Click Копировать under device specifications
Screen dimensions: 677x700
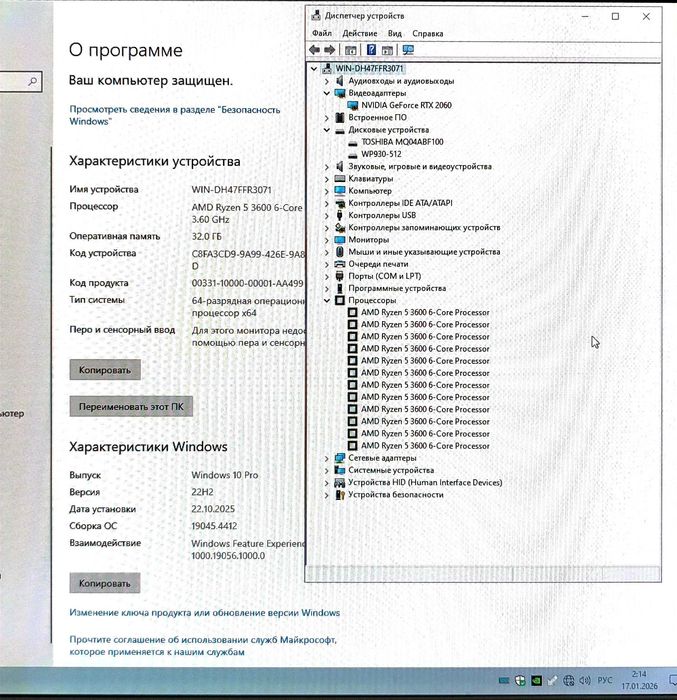[105, 370]
